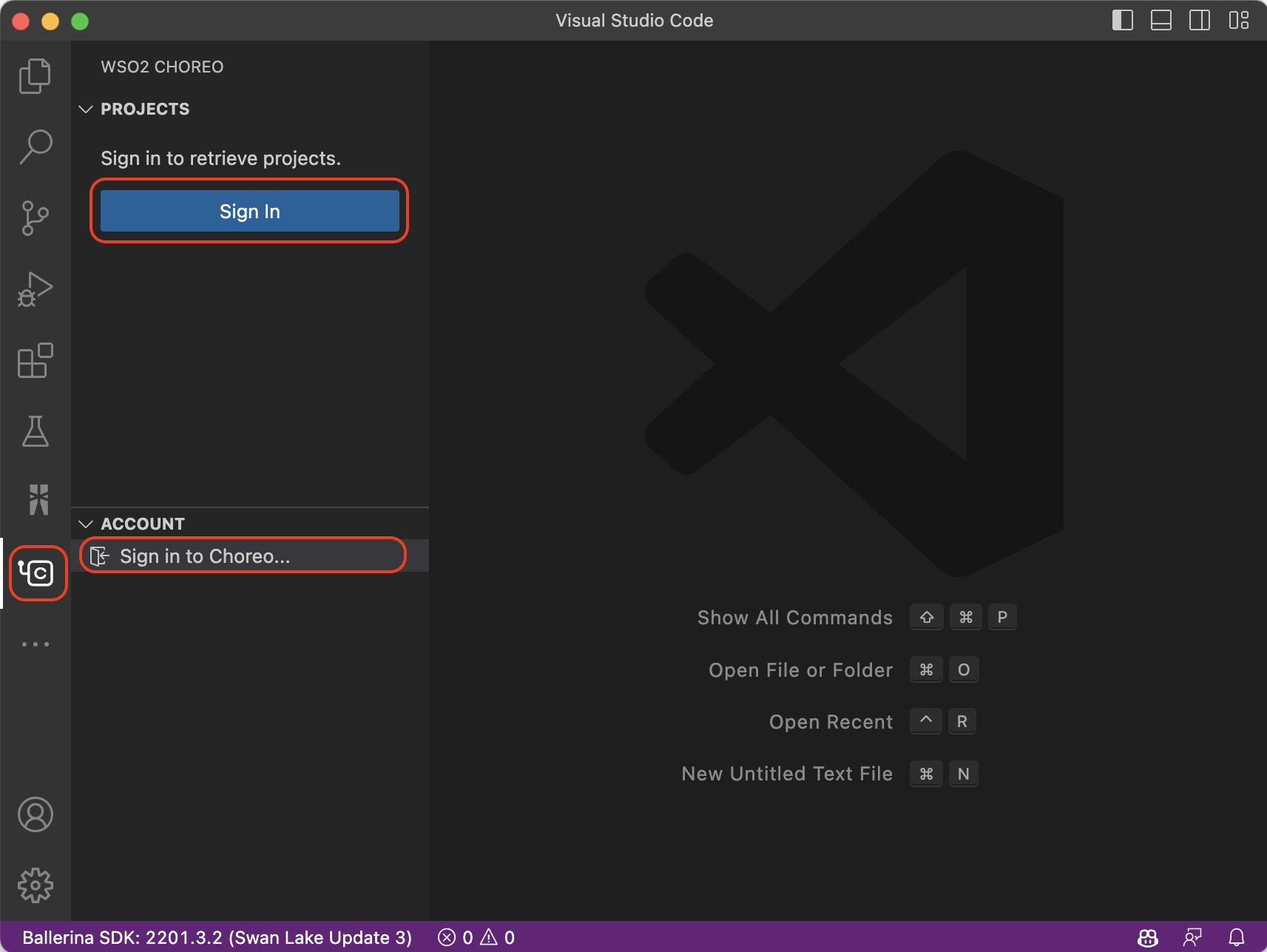Customize layout from title bar icon
Image resolution: width=1267 pixels, height=952 pixels.
(x=1239, y=20)
